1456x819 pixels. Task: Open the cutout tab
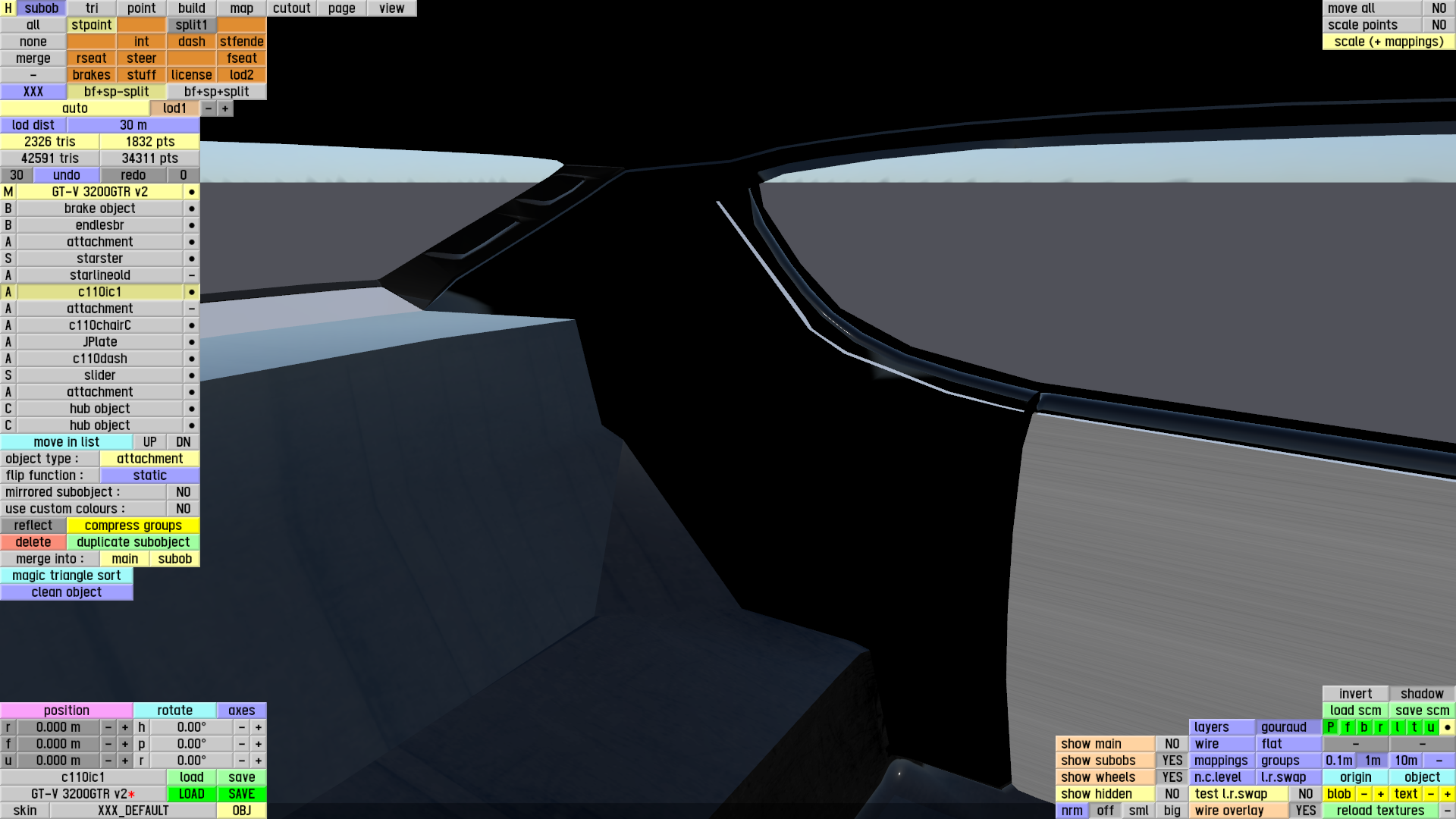click(x=291, y=8)
